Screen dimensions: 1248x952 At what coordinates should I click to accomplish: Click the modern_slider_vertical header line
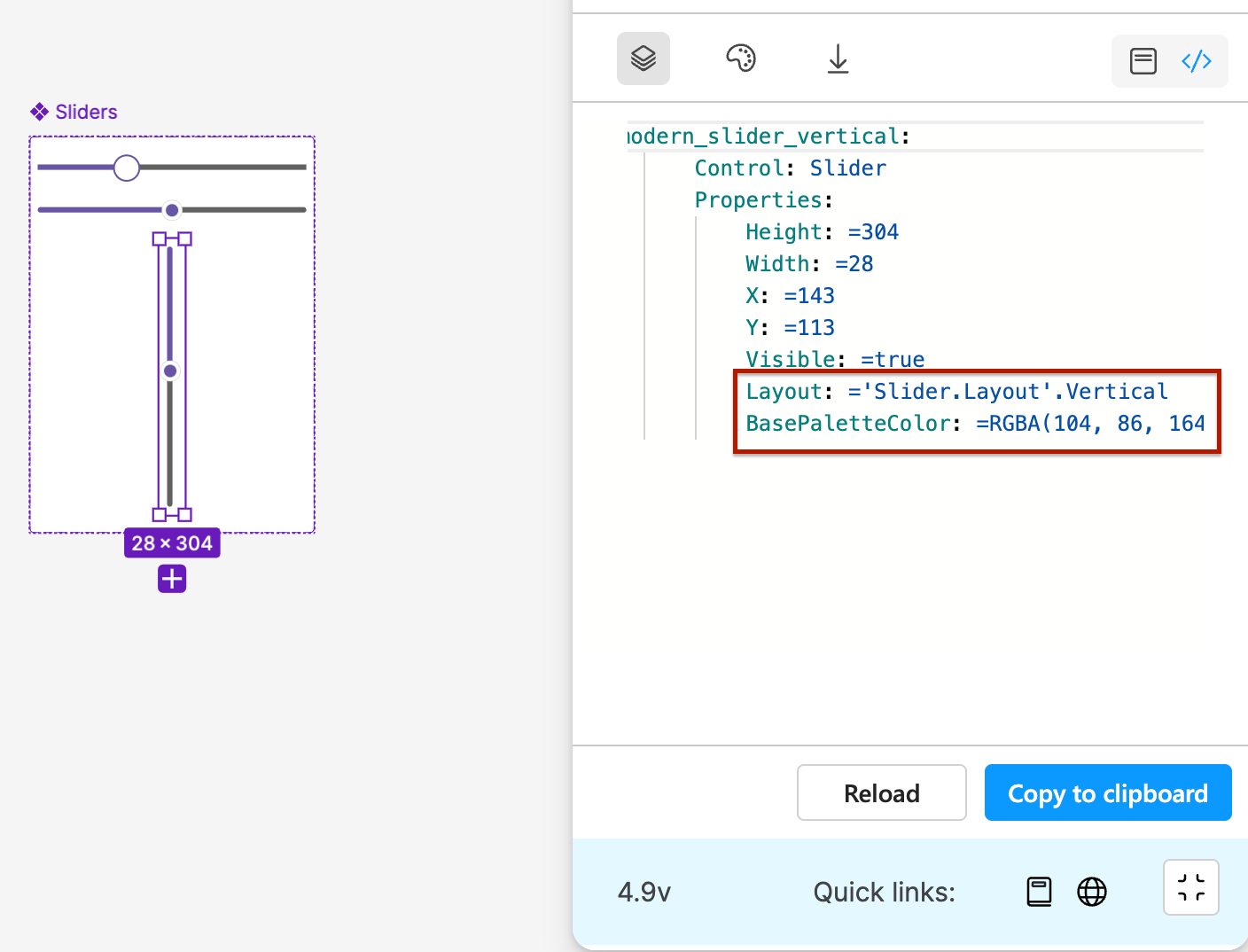(x=768, y=137)
